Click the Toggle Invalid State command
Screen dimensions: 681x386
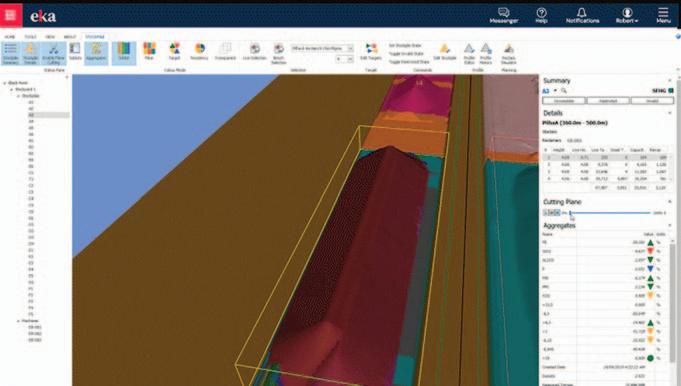406,53
